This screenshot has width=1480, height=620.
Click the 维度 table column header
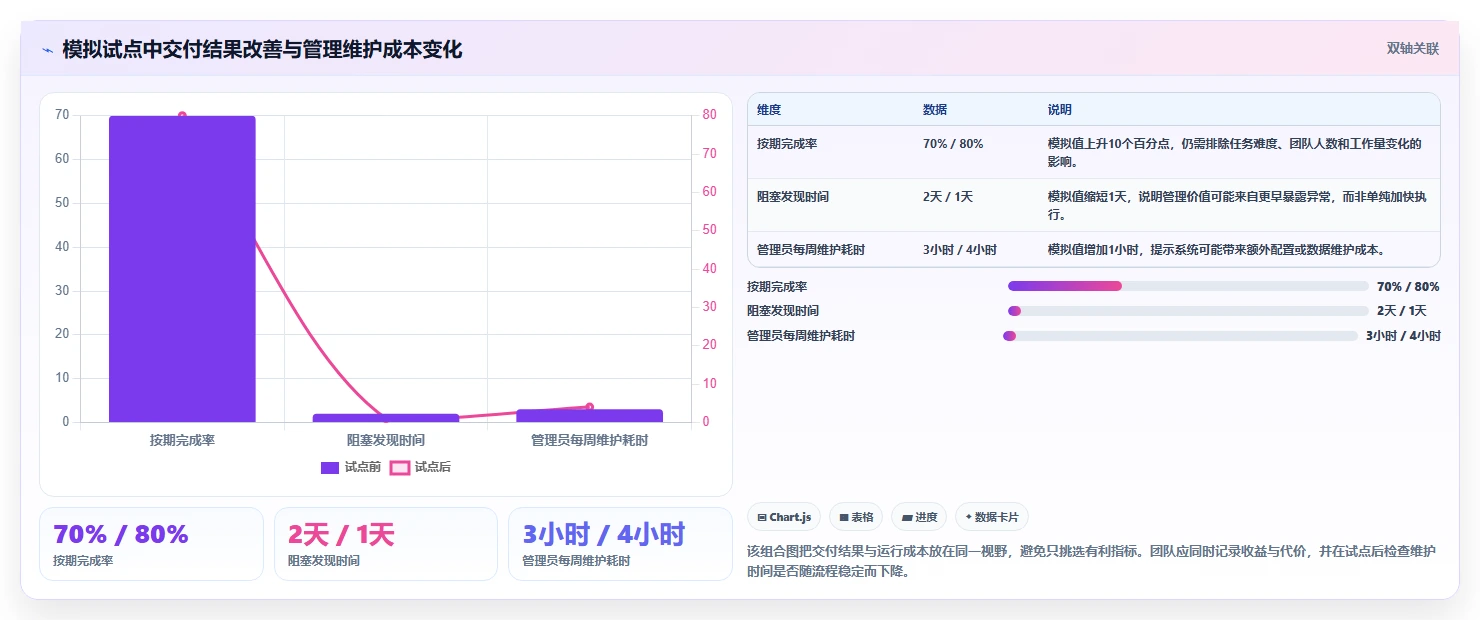click(x=770, y=109)
